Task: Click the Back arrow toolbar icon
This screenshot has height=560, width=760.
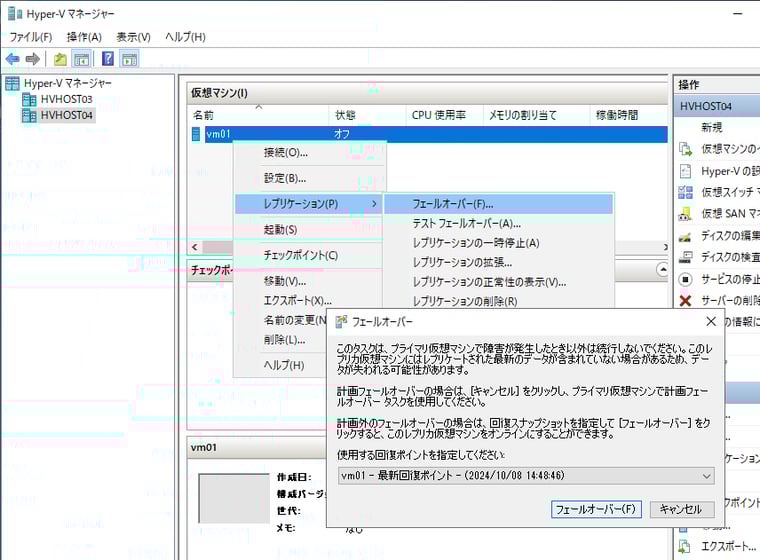Action: coord(13,59)
